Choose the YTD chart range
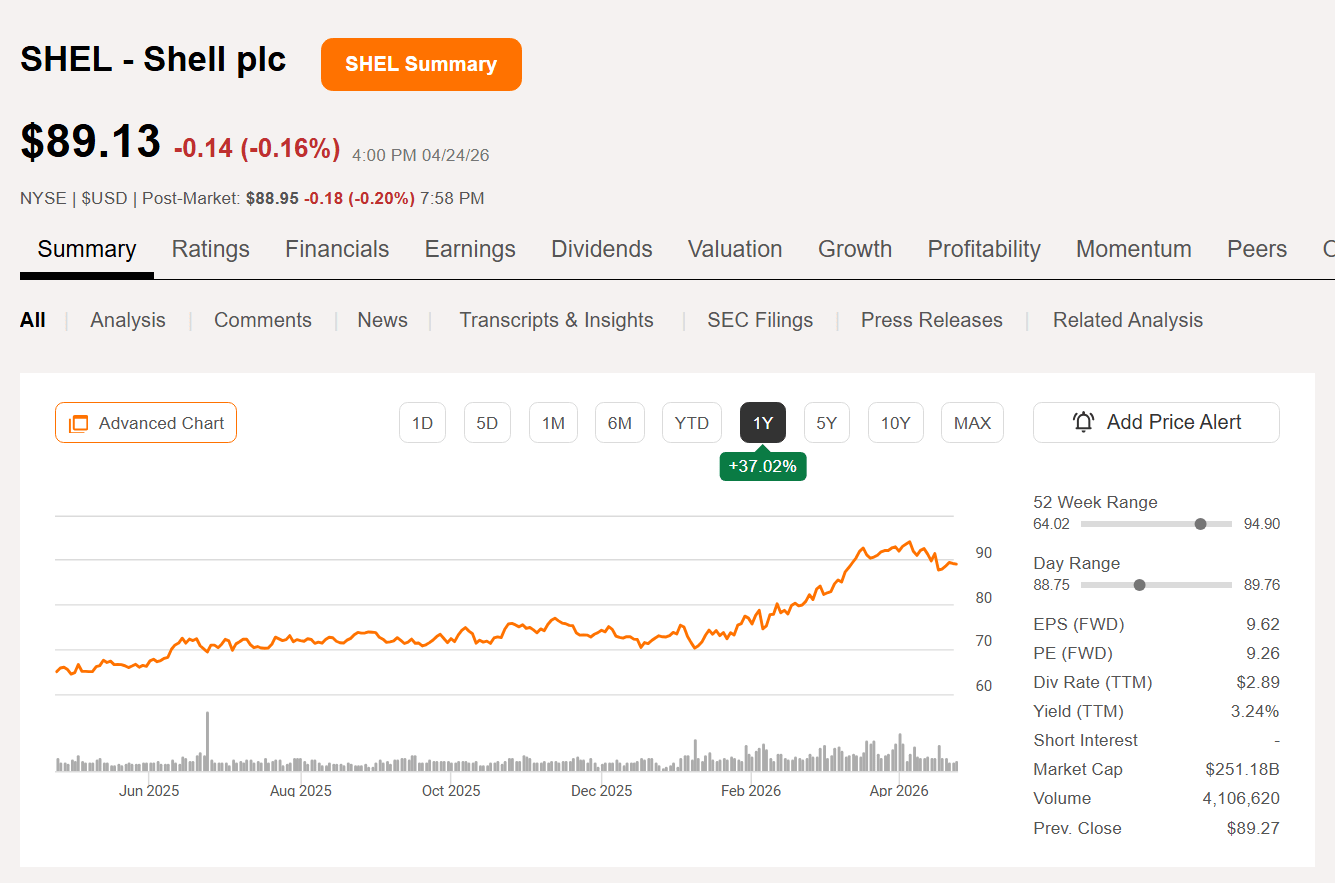Image resolution: width=1335 pixels, height=883 pixels. 691,423
